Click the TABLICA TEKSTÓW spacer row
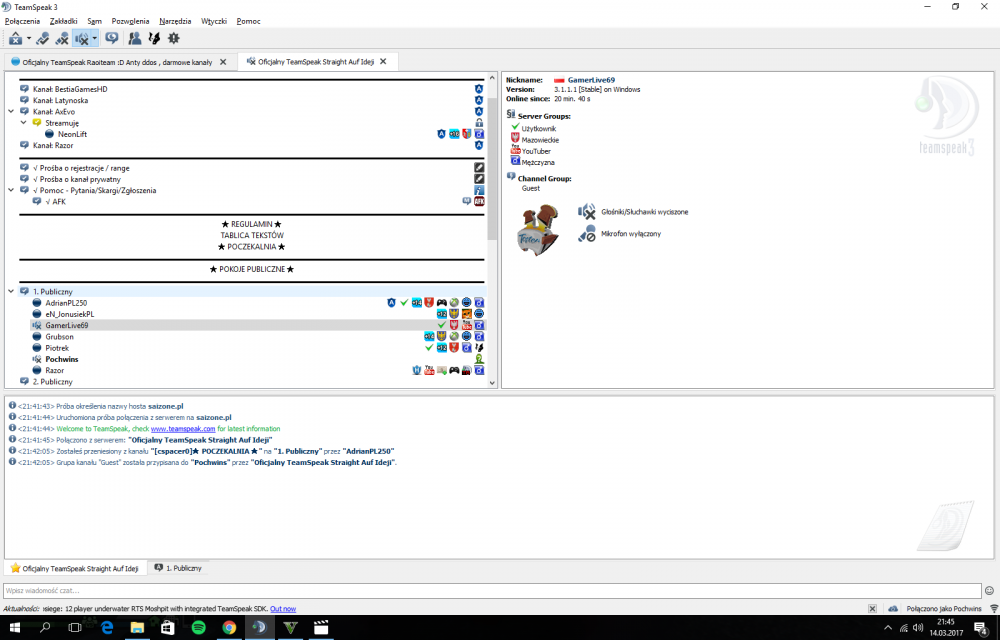This screenshot has height=640, width=1000. coord(252,235)
